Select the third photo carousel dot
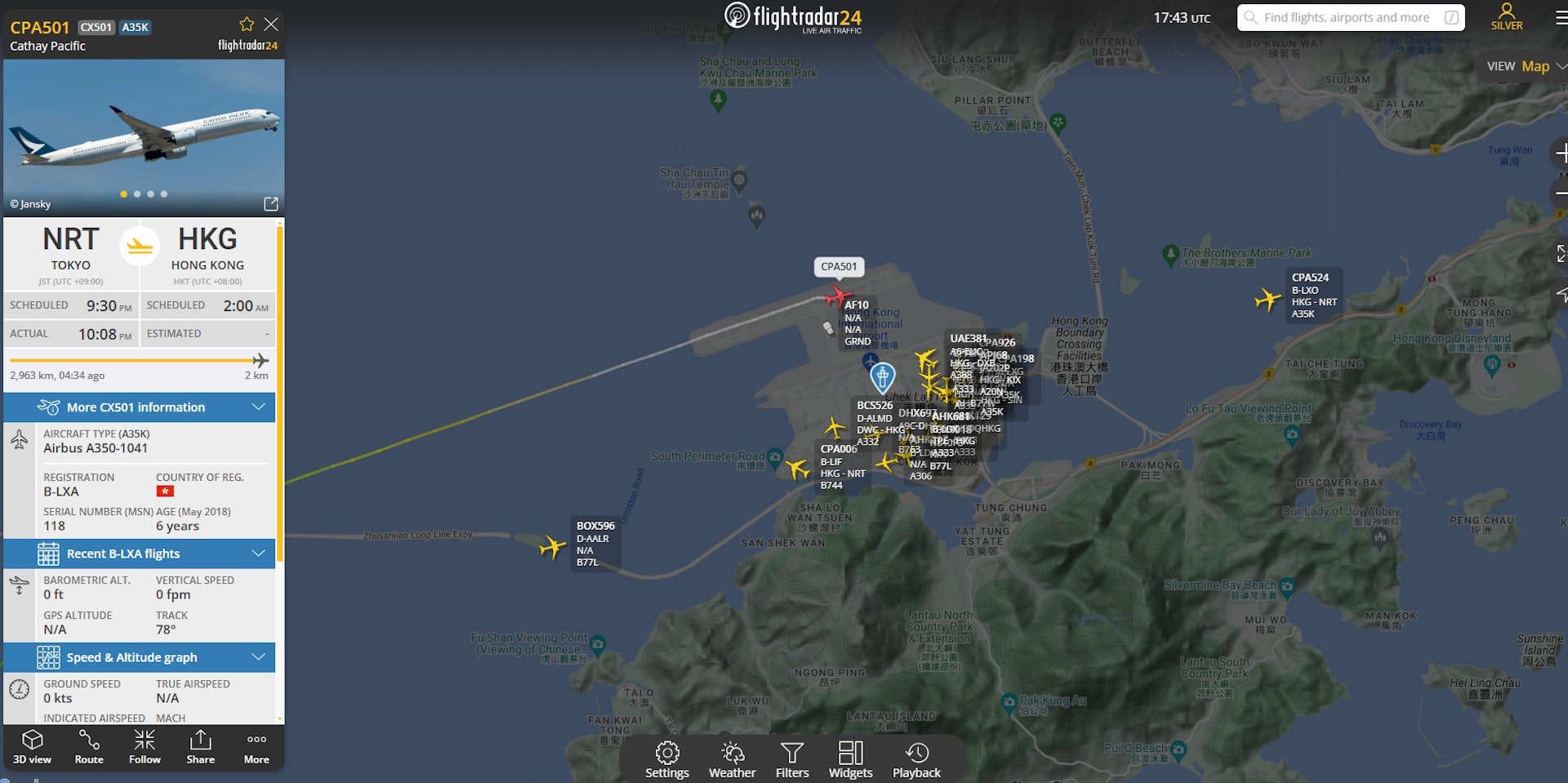1568x783 pixels. 150,194
